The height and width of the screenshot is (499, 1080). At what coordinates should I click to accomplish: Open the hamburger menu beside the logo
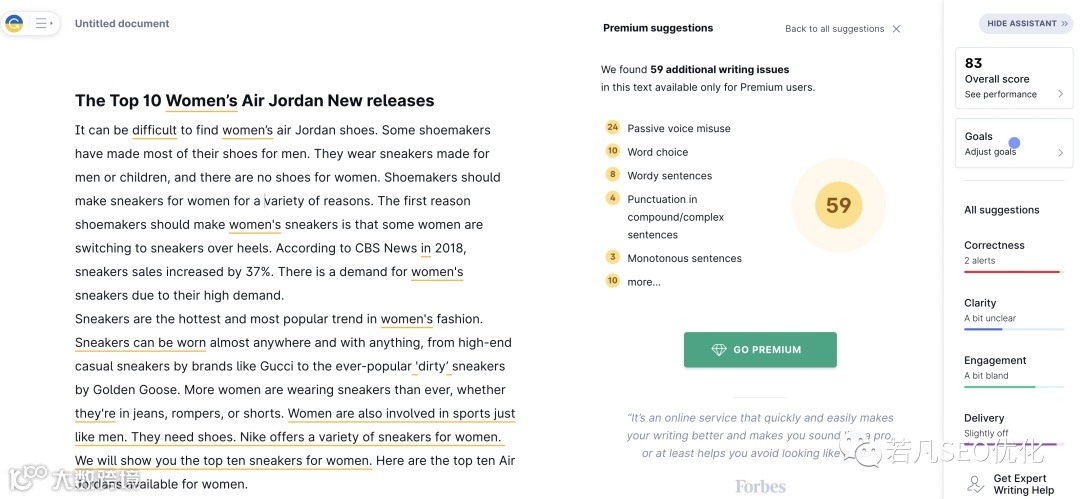pos(43,23)
